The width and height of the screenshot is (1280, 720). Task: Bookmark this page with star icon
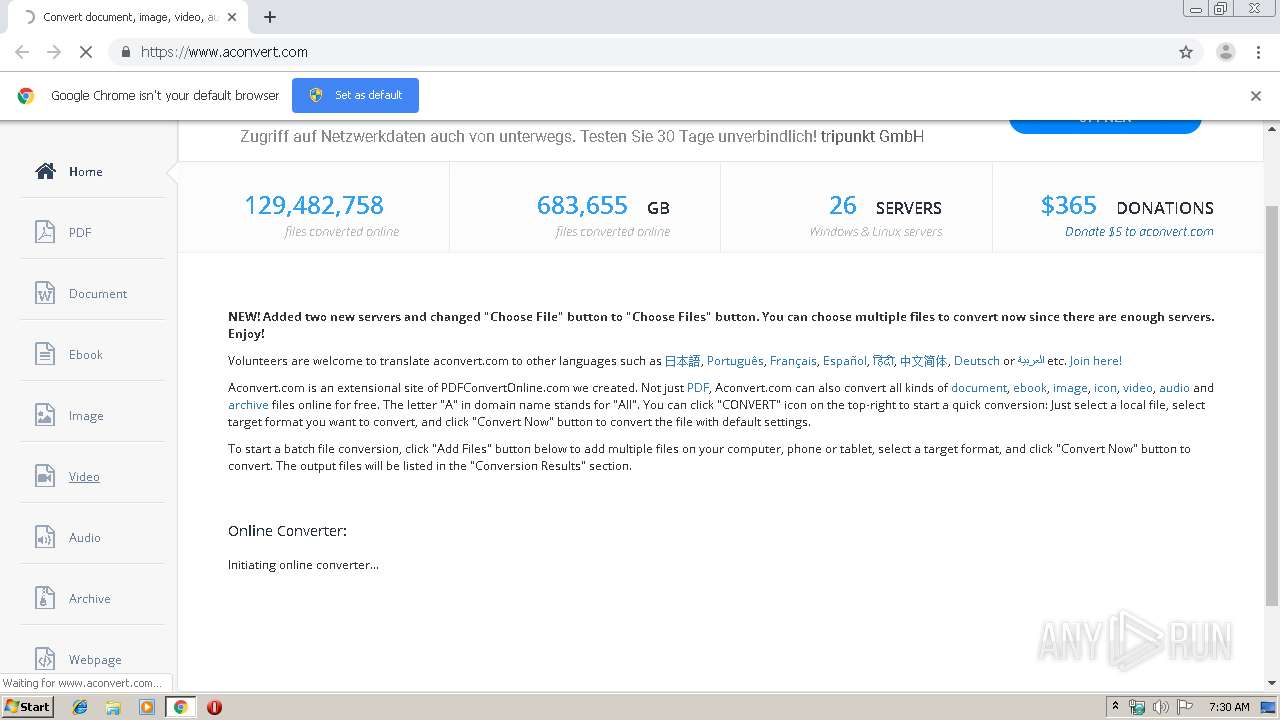1186,52
